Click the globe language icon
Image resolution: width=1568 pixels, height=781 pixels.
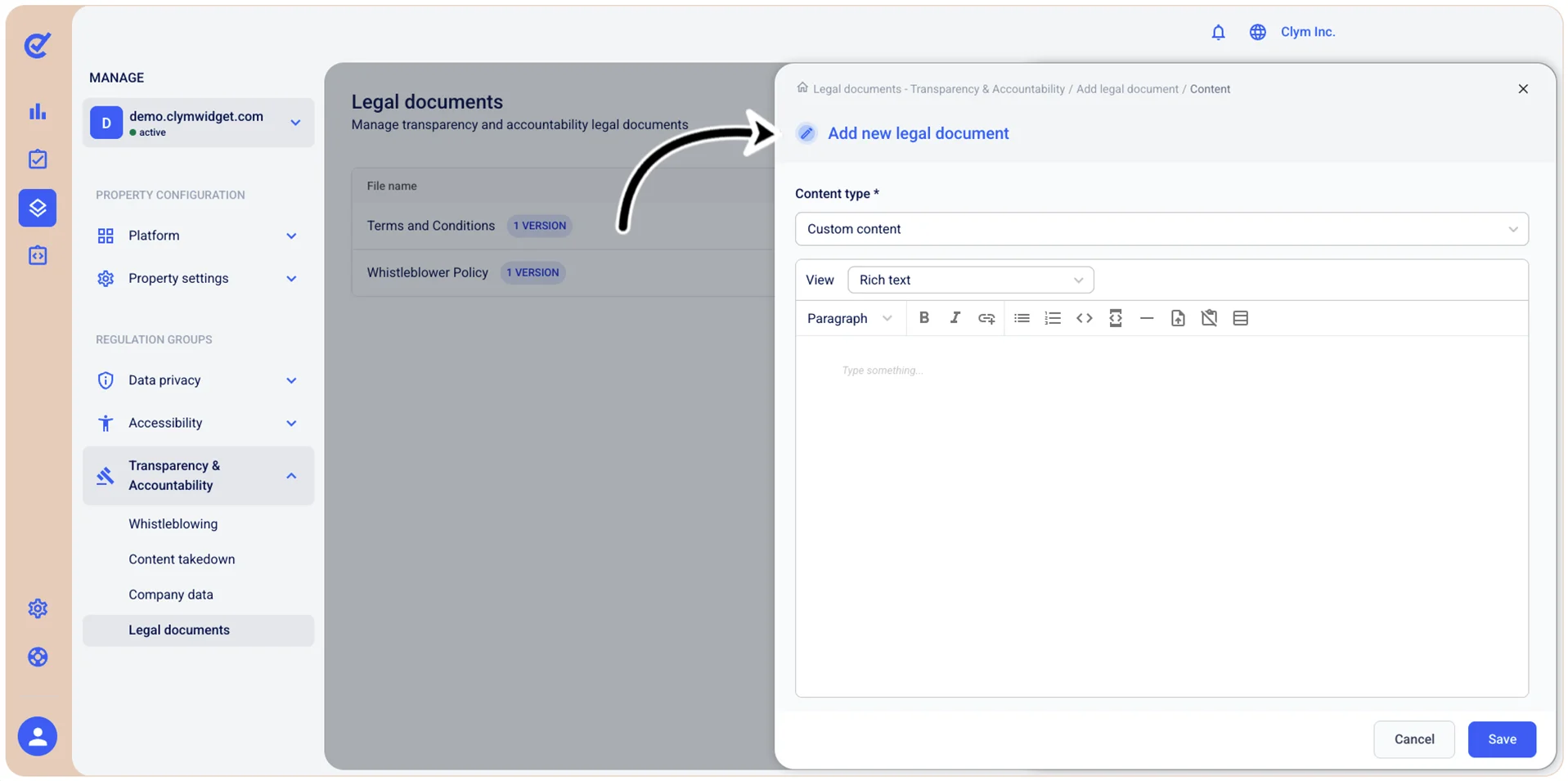(1257, 32)
